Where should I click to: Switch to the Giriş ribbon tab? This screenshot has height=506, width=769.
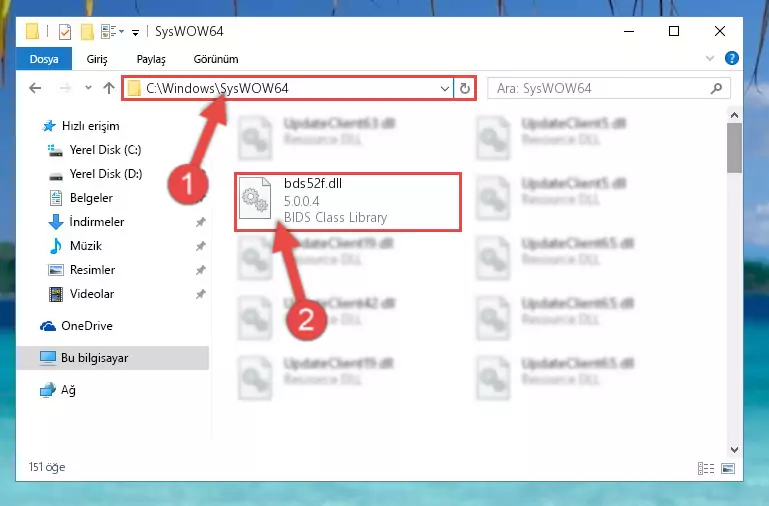click(x=97, y=59)
